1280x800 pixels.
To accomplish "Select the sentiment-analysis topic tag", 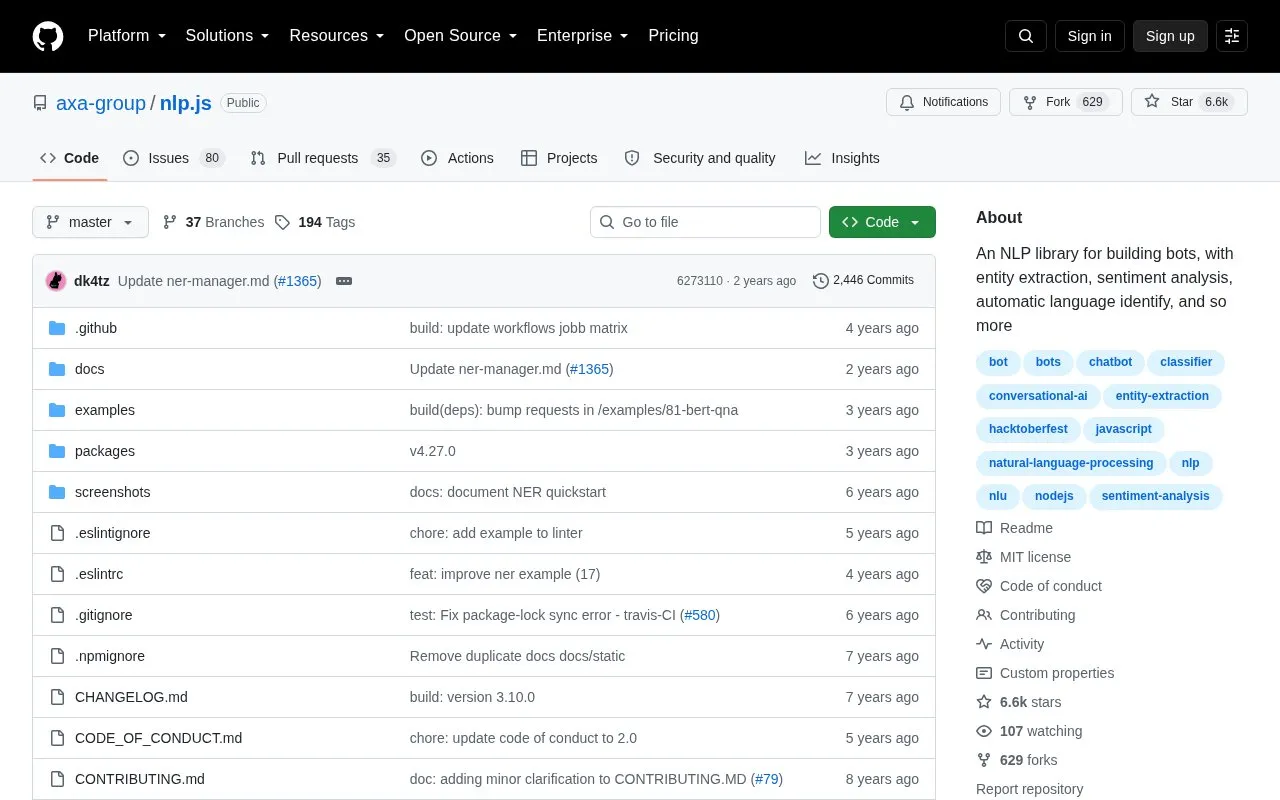I will 1155,496.
